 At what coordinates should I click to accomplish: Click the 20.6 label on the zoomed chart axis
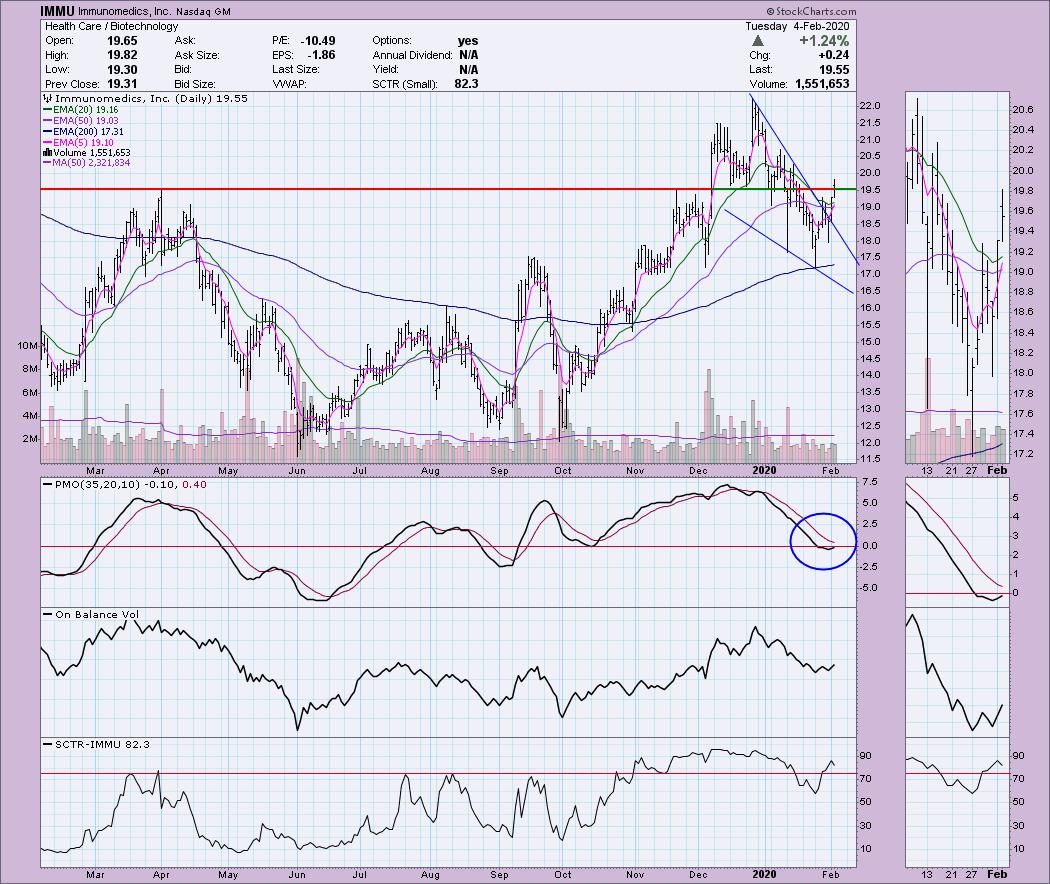(x=1024, y=109)
